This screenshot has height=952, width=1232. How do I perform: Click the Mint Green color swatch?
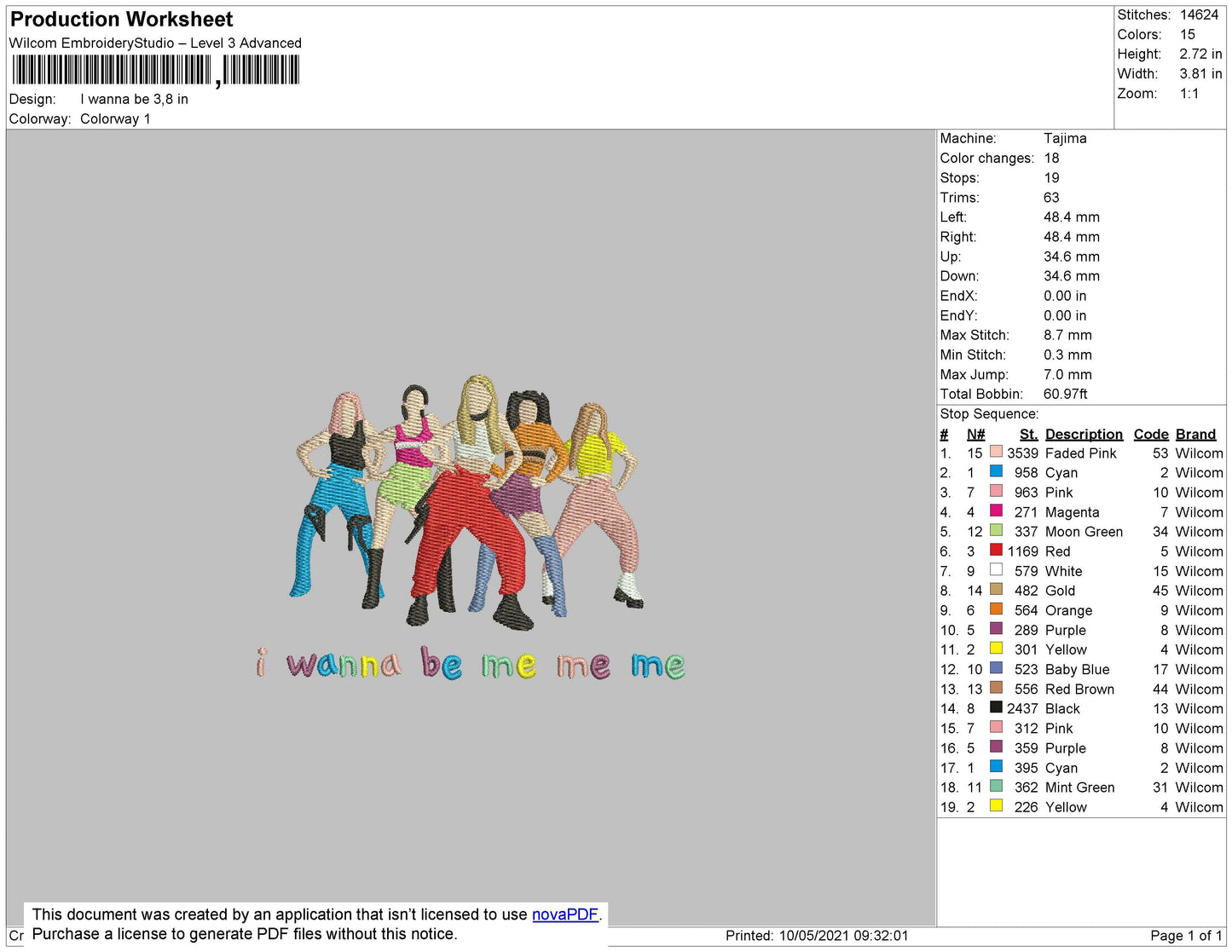pyautogui.click(x=996, y=785)
